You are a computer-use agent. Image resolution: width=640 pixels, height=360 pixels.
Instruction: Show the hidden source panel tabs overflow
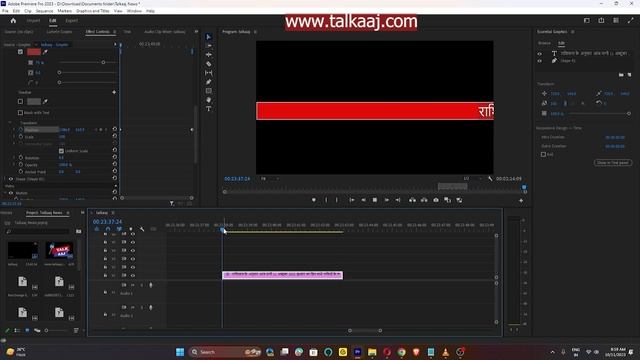tap(196, 31)
